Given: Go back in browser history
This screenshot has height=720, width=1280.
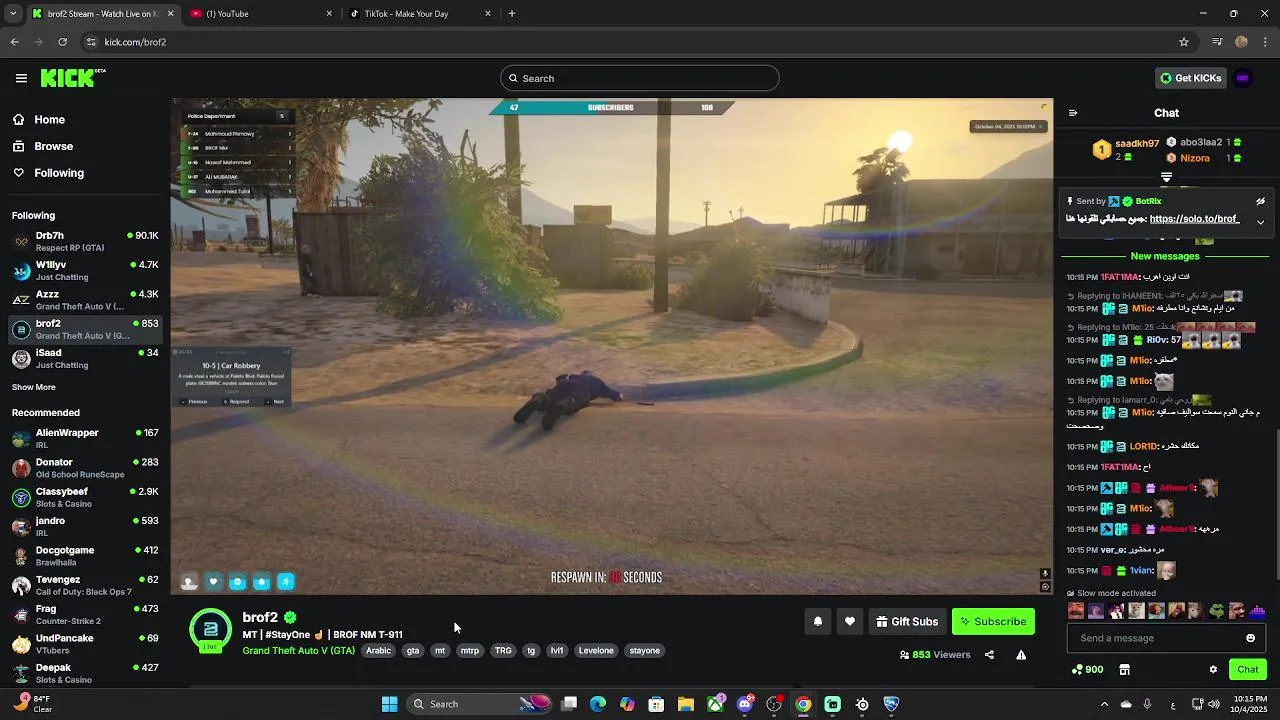Looking at the screenshot, I should (14, 42).
